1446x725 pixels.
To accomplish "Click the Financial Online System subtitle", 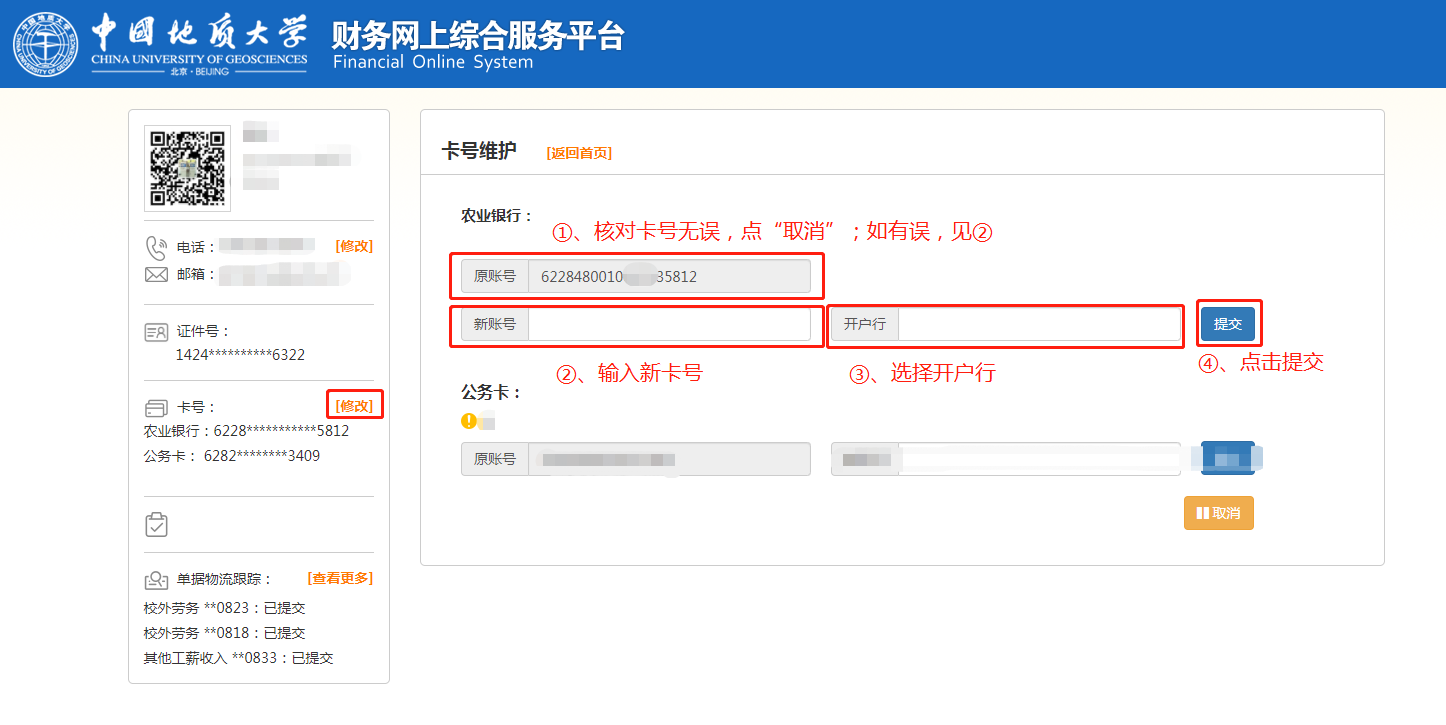I will (x=433, y=62).
